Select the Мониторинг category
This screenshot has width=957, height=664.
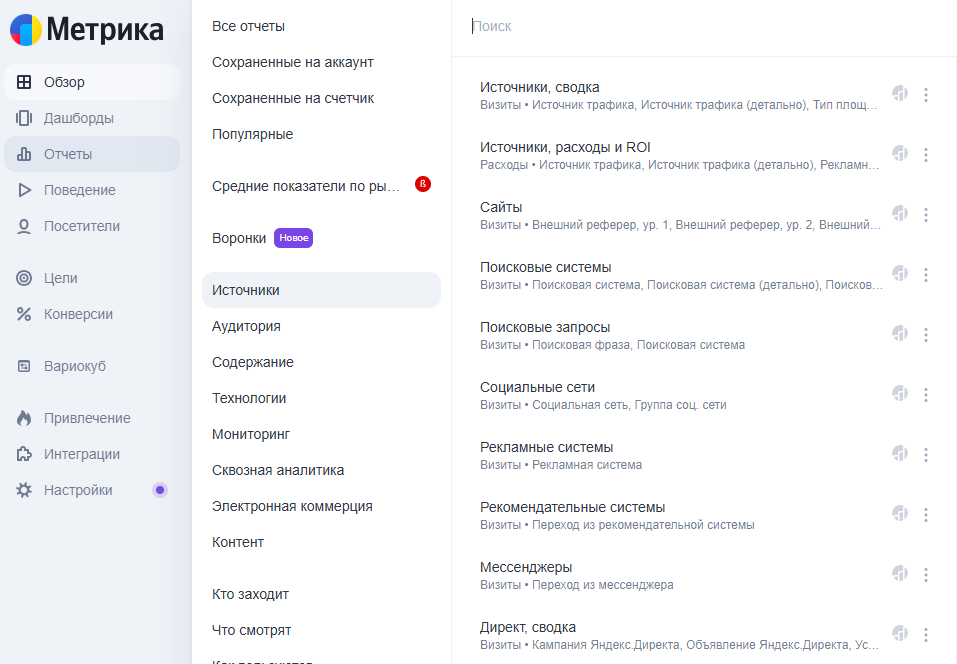[x=251, y=434]
